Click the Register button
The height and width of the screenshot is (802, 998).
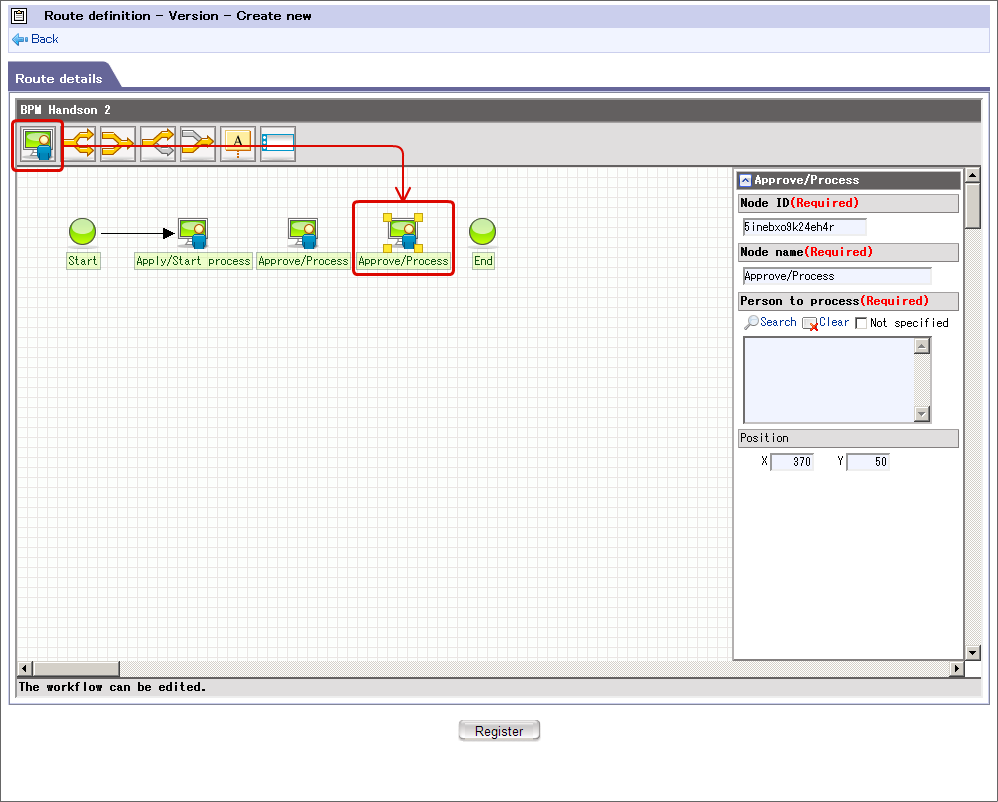click(499, 731)
